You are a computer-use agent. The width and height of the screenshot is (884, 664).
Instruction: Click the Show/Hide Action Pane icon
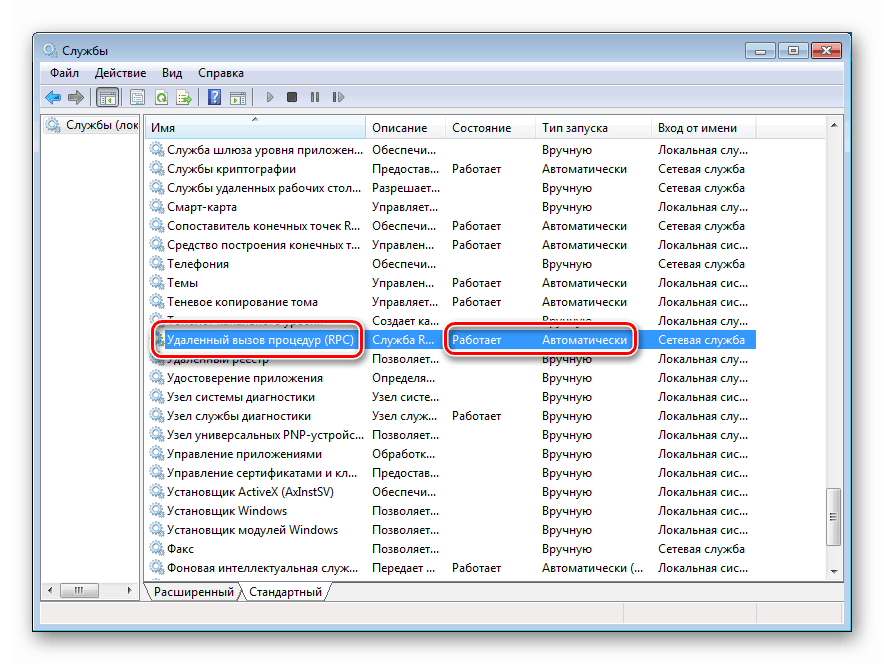pos(238,98)
